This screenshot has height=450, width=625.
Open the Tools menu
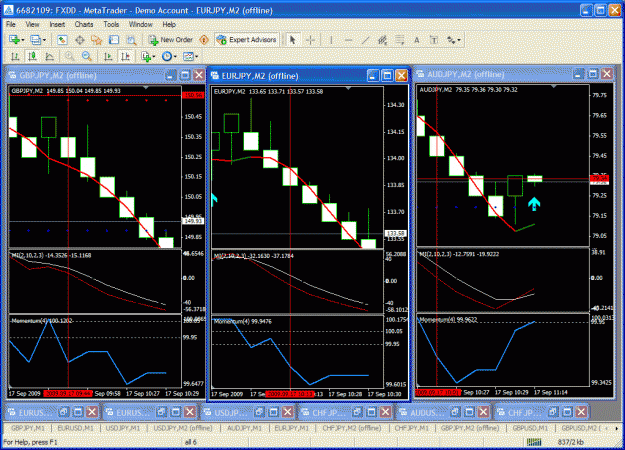[x=111, y=24]
